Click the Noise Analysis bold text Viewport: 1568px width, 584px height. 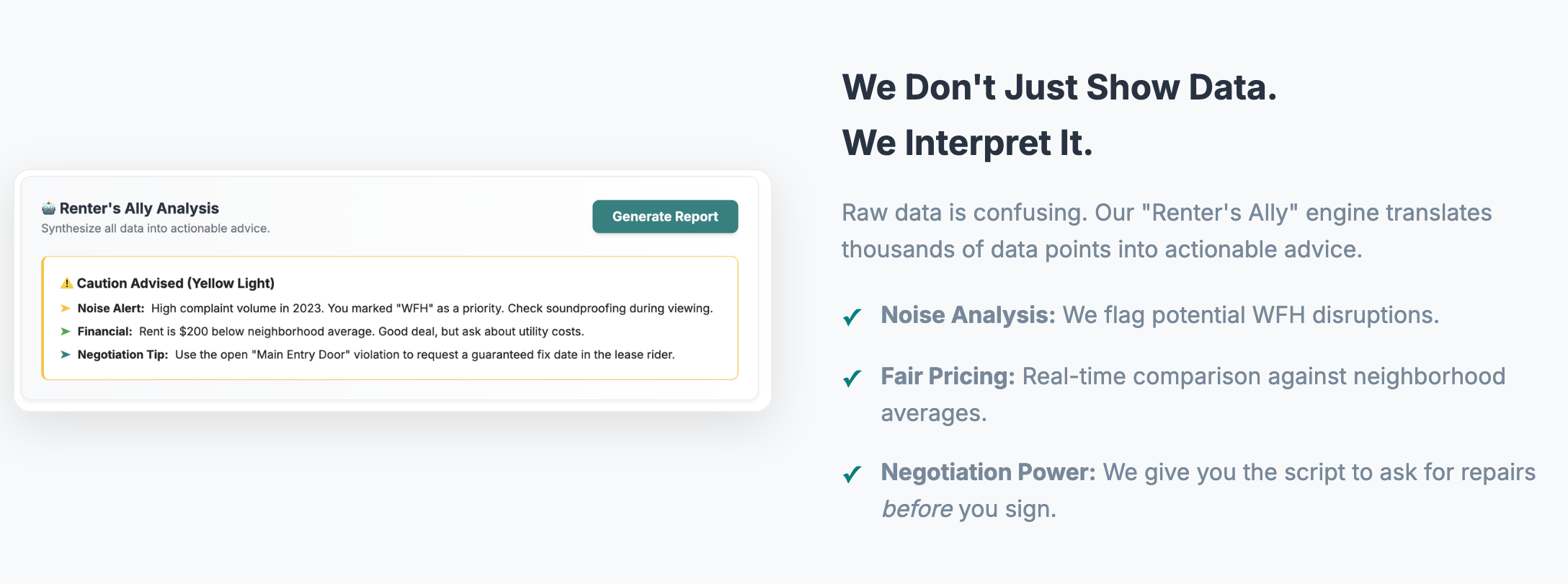pyautogui.click(x=968, y=315)
